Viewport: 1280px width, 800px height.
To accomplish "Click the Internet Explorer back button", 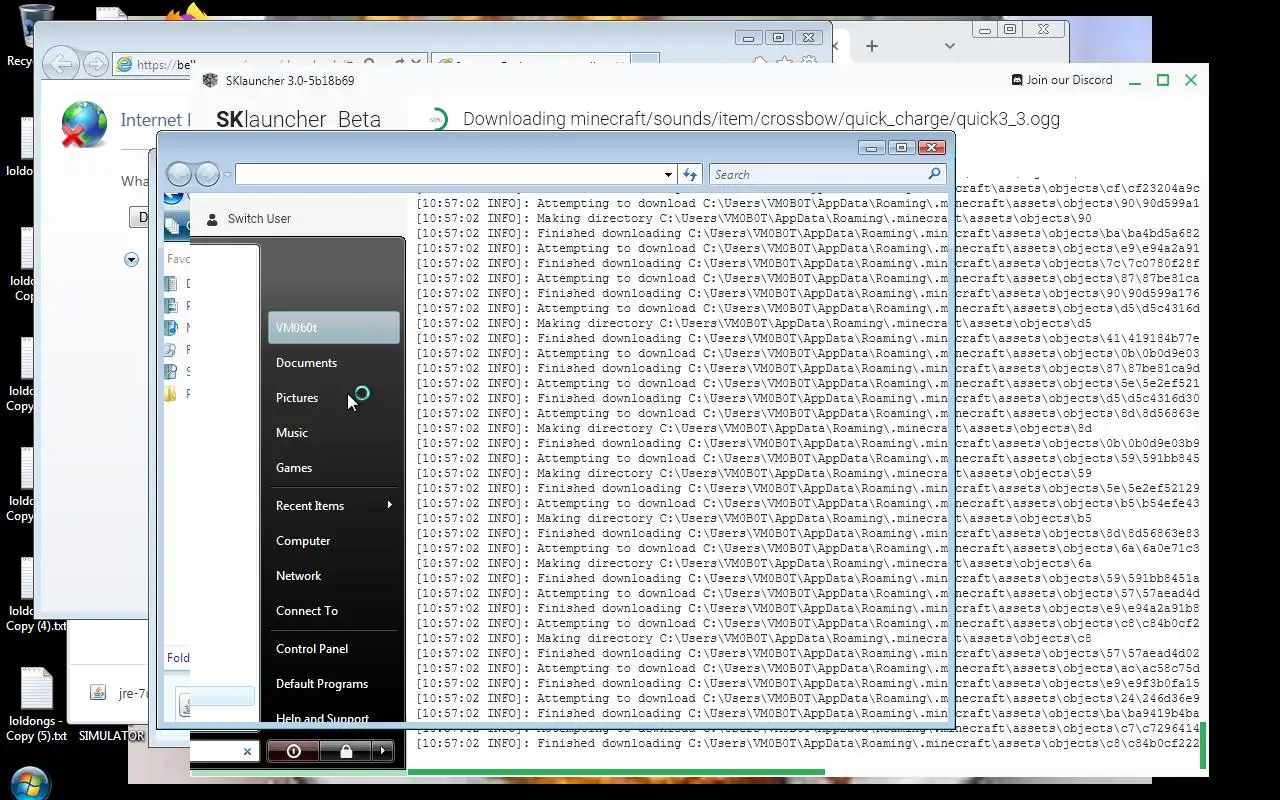I will tap(62, 65).
